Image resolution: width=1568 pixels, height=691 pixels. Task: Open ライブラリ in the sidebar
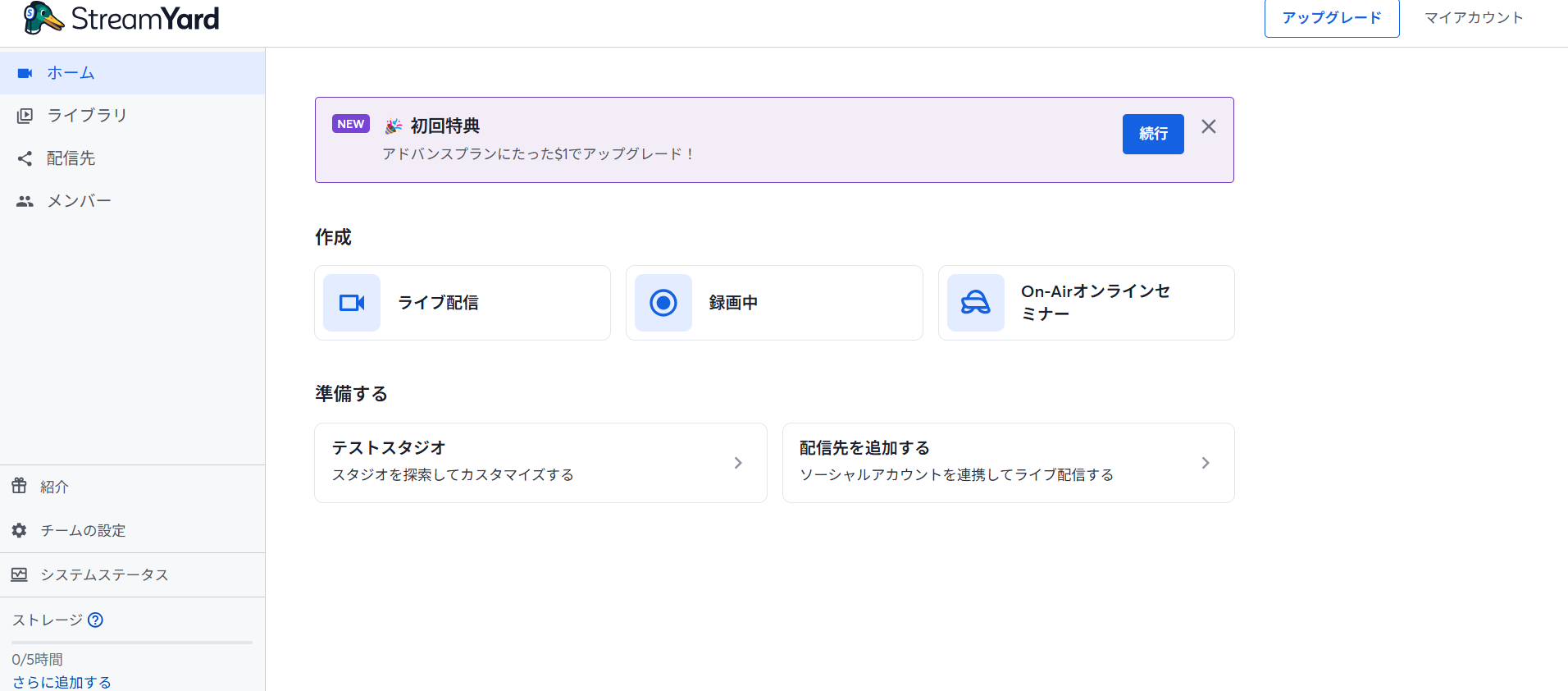click(132, 116)
